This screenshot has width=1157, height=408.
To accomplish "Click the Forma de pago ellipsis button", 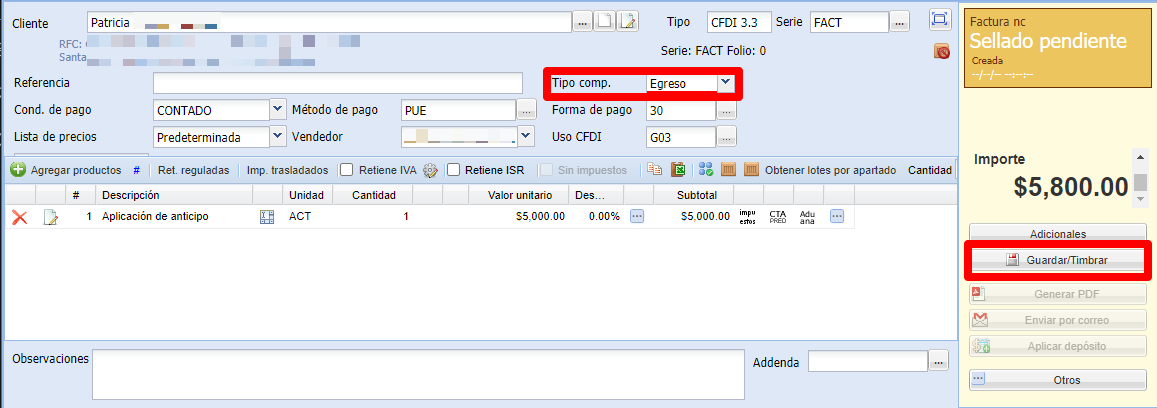I will [727, 111].
